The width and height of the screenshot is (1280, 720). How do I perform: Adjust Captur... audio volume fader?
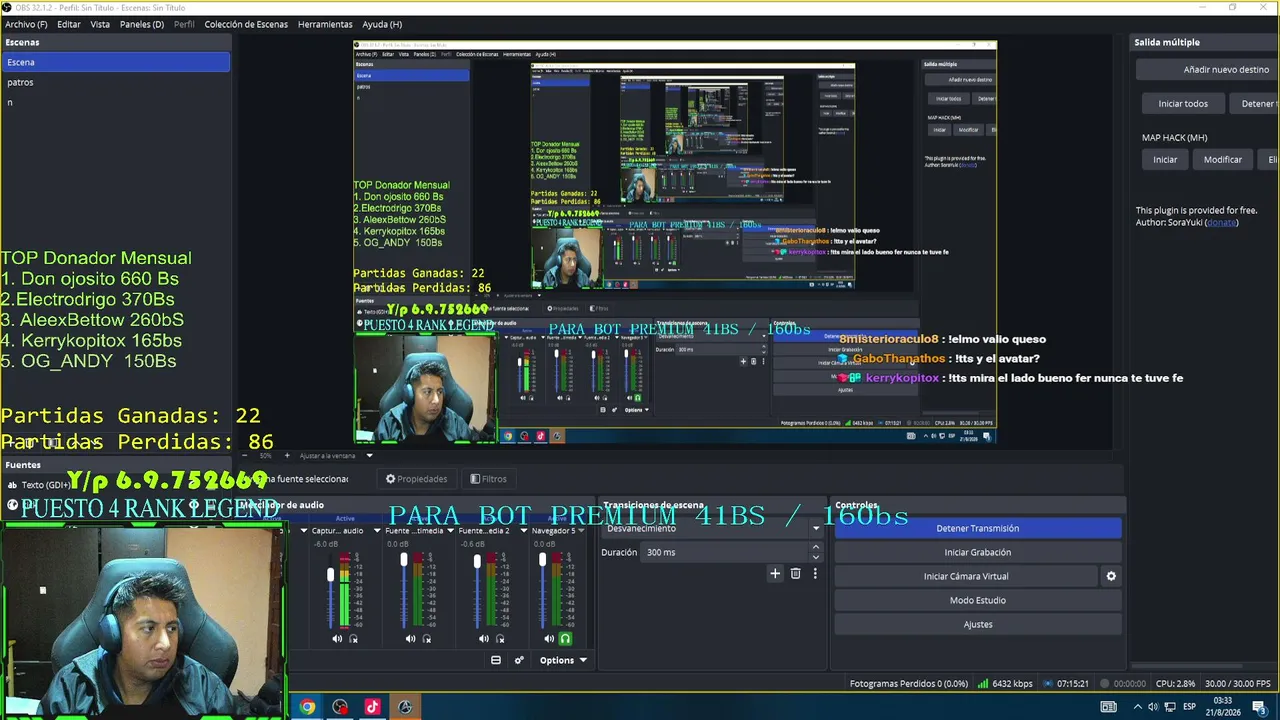pos(331,576)
